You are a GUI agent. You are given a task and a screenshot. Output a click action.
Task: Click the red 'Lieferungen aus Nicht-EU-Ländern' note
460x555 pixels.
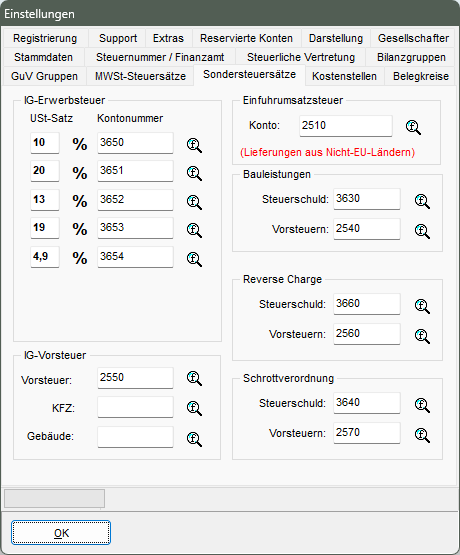pos(327,153)
